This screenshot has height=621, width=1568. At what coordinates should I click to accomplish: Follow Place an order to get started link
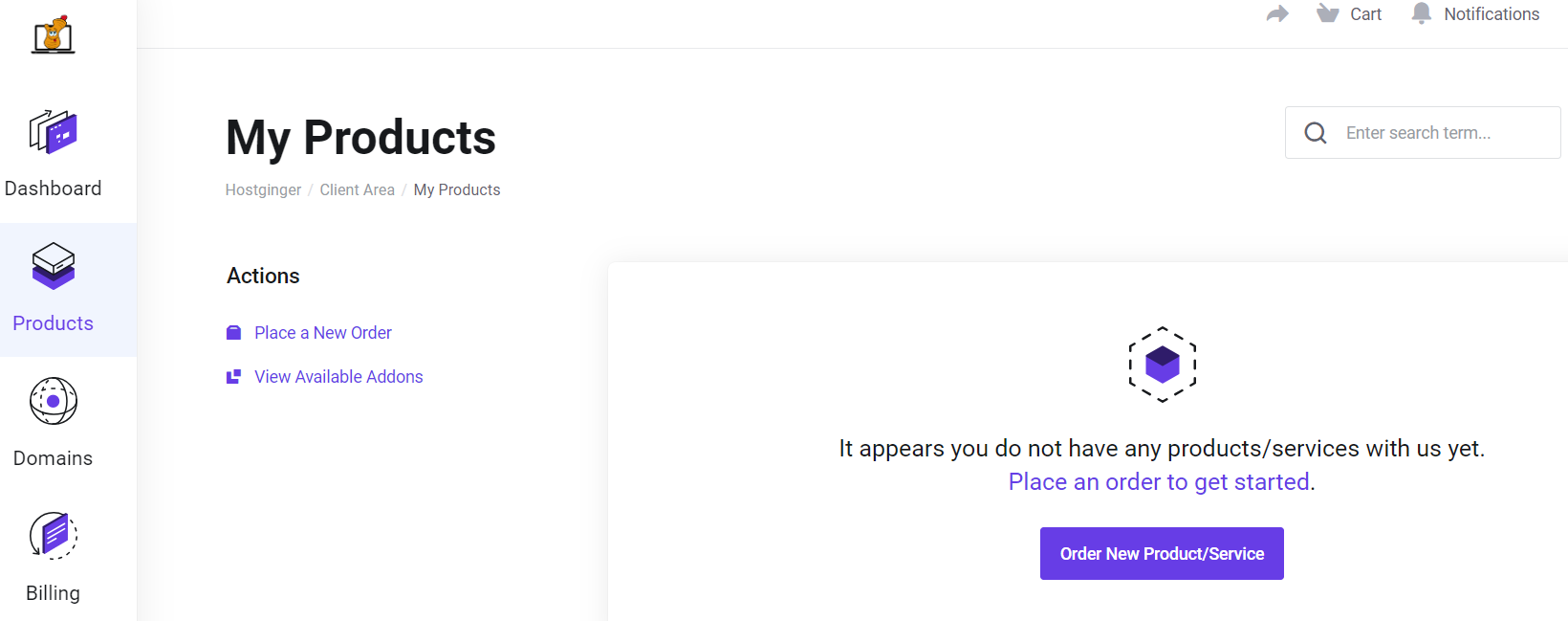pyautogui.click(x=1162, y=482)
